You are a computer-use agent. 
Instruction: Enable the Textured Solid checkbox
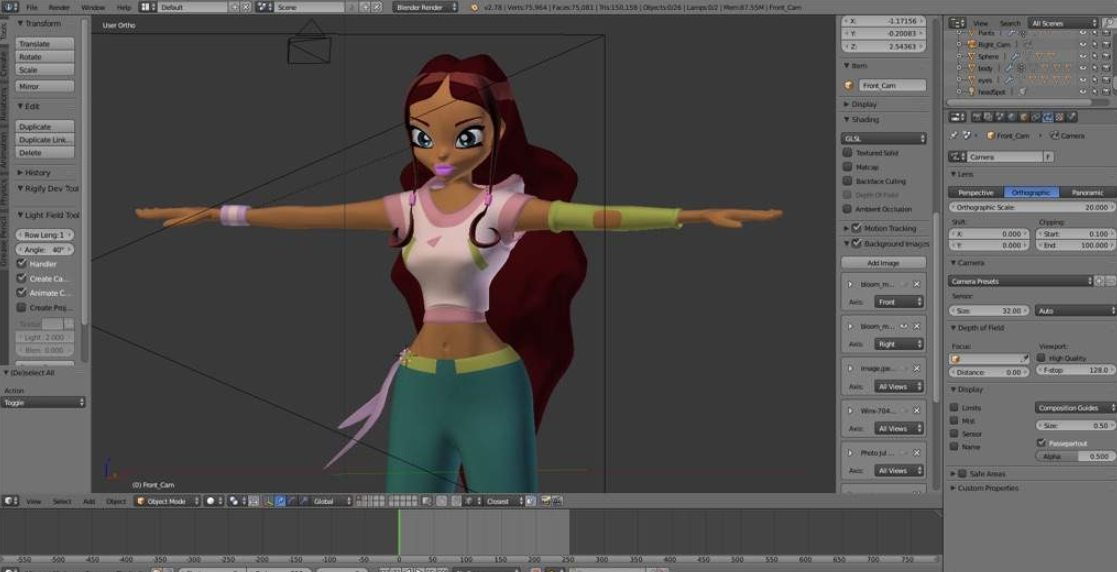click(848, 152)
